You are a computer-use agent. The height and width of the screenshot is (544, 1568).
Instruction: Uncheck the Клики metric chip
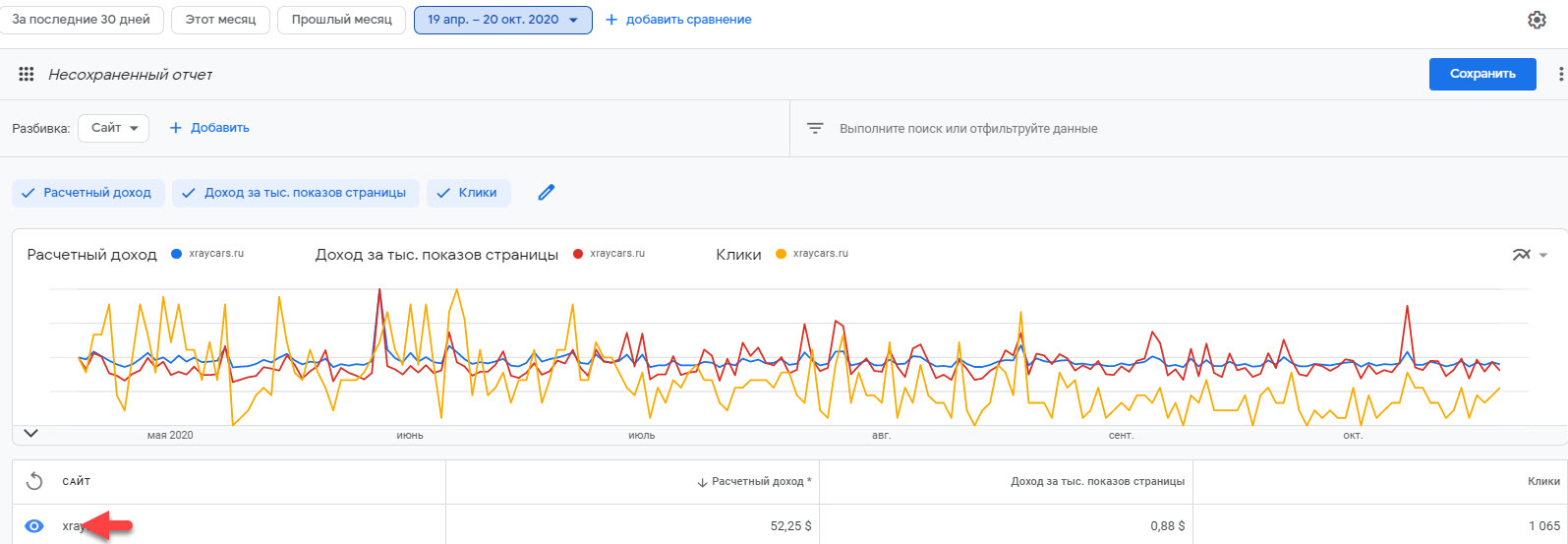pyautogui.click(x=468, y=193)
